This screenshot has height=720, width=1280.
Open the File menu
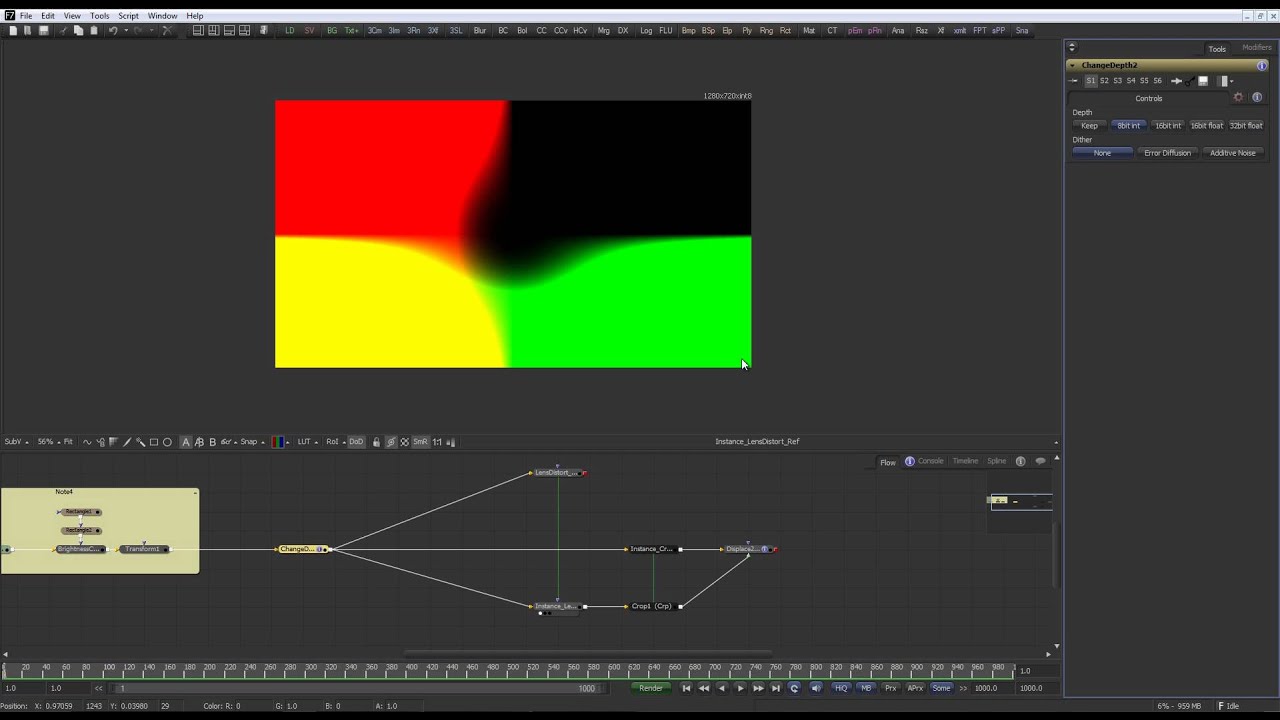click(26, 16)
